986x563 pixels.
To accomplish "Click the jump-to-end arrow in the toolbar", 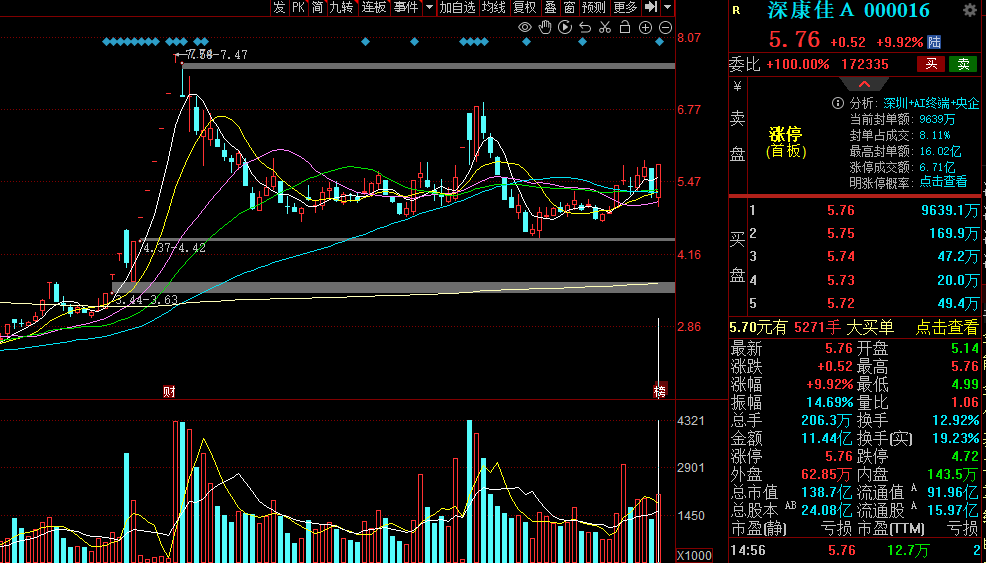I will [651, 7].
